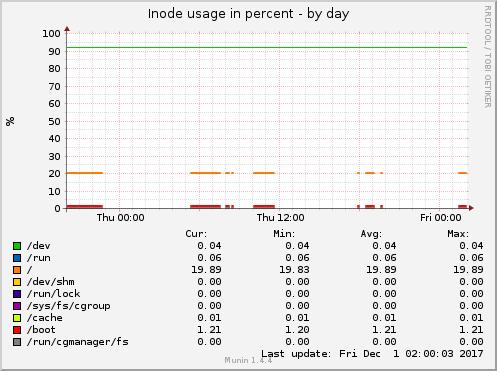Click the Thu 00:00 axis label
497x371 pixels.
[x=121, y=218]
